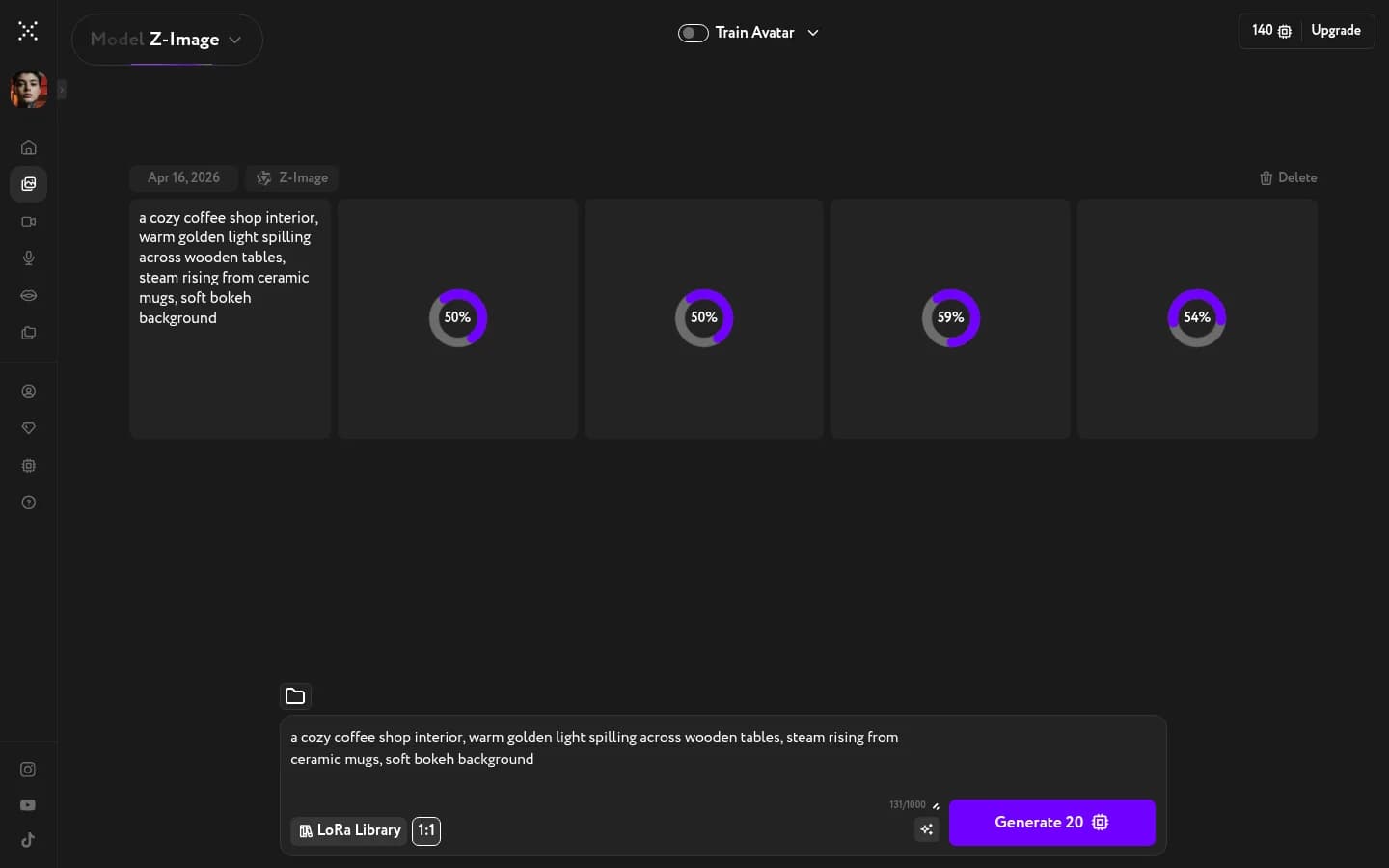Click the Upgrade button
The height and width of the screenshot is (868, 1389).
1336,31
